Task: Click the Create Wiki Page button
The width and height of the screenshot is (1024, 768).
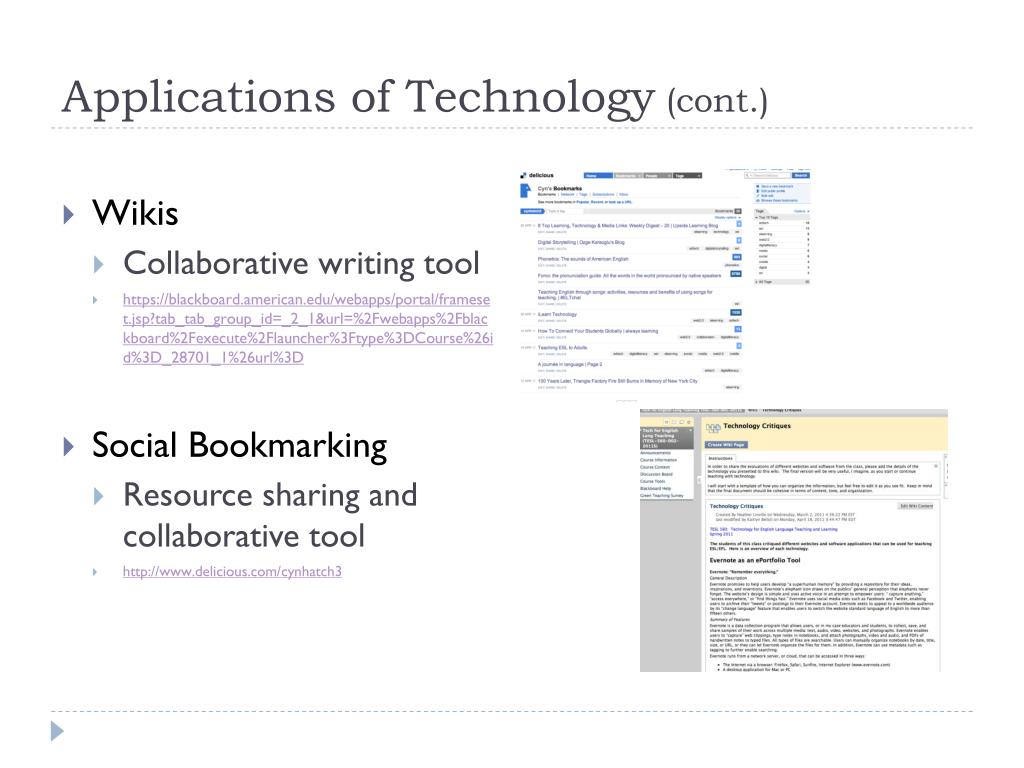Action: 726,445
